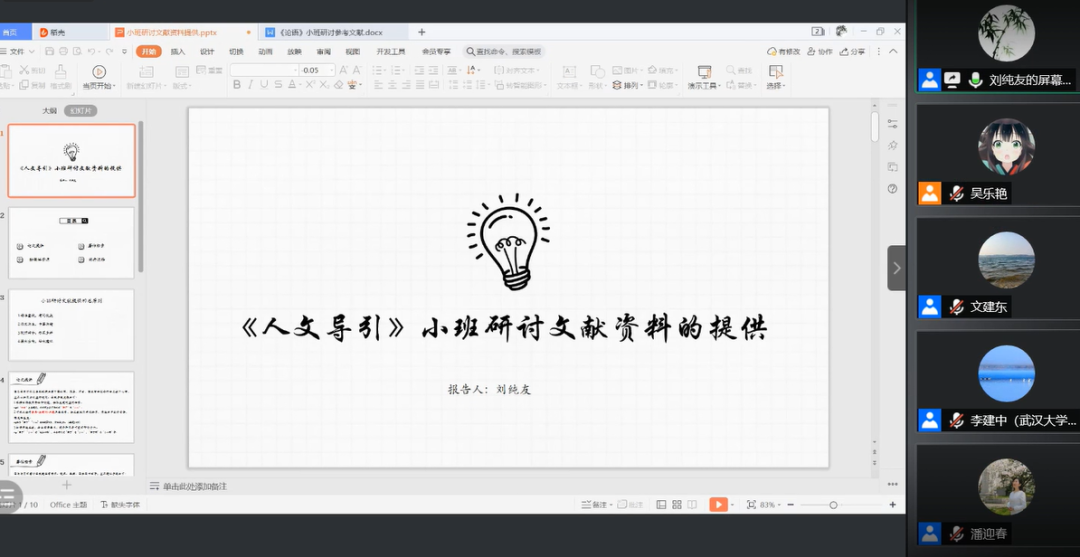Open the 插入 (Insert) ribbon tab
This screenshot has width=1080, height=557.
coord(178,52)
